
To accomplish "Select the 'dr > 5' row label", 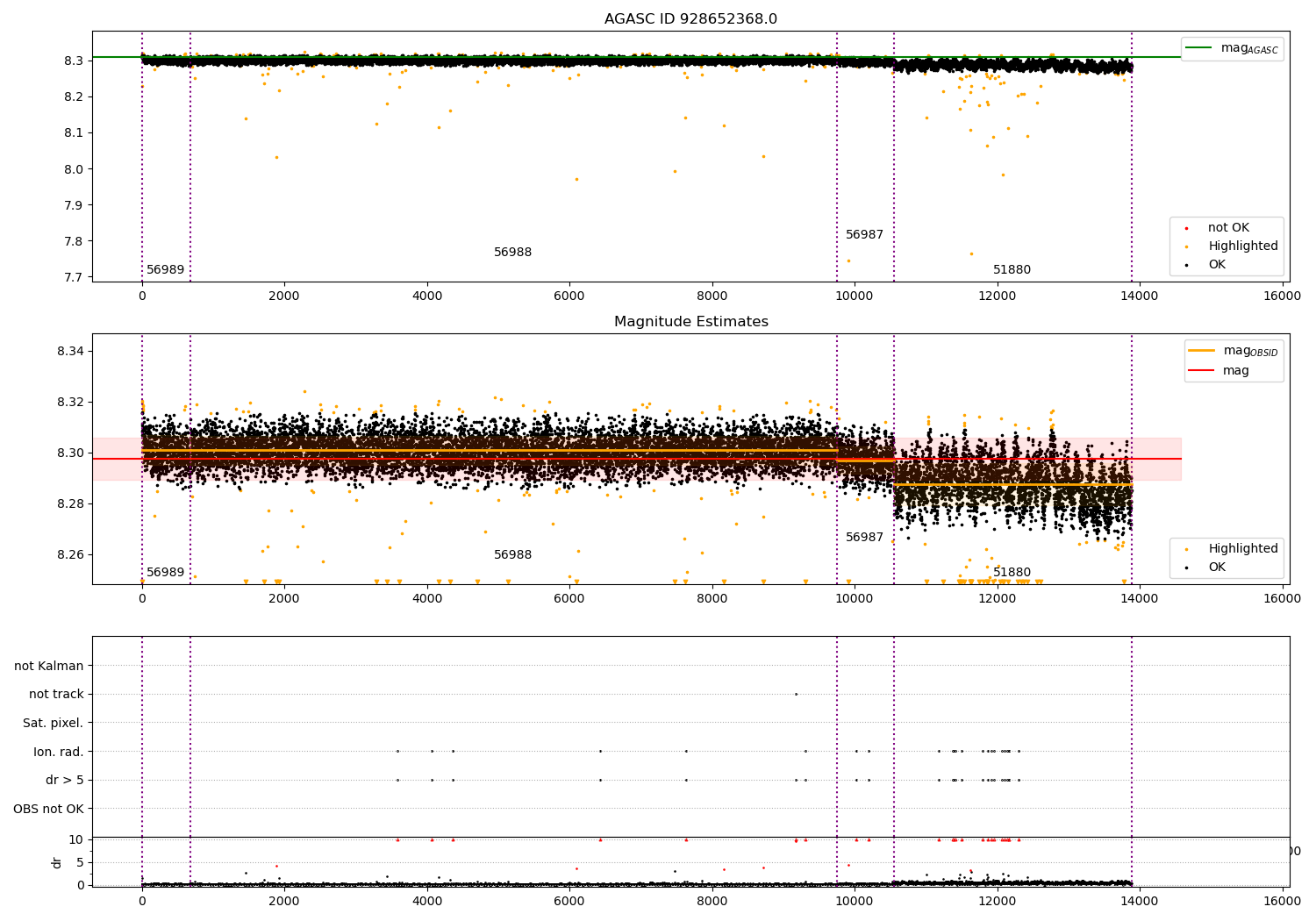I will (x=65, y=781).
